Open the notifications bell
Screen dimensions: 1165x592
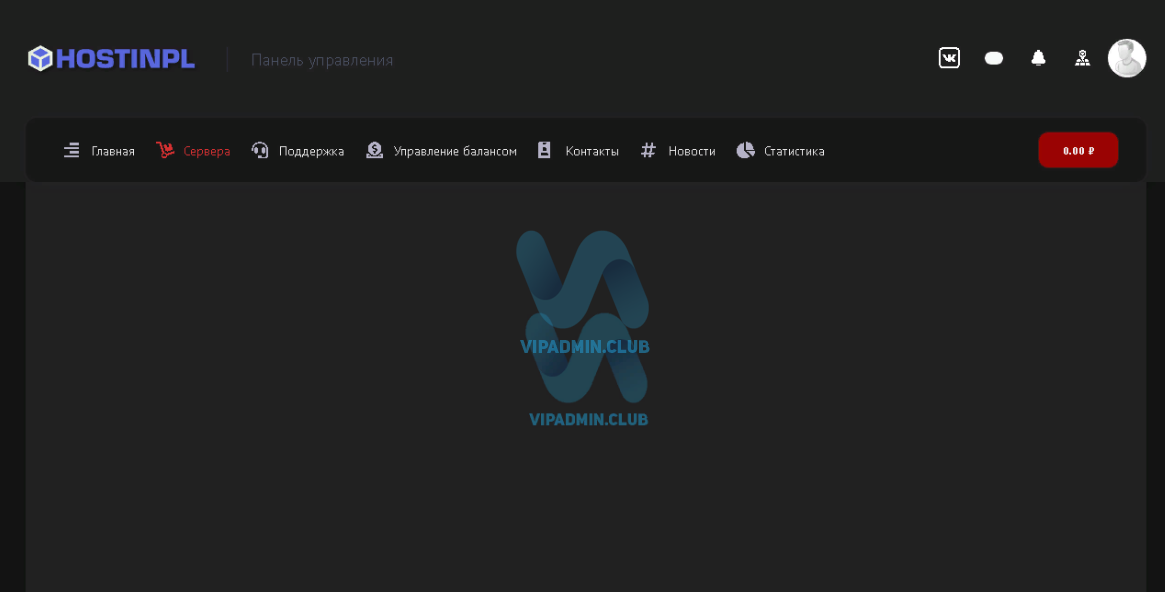point(1038,58)
